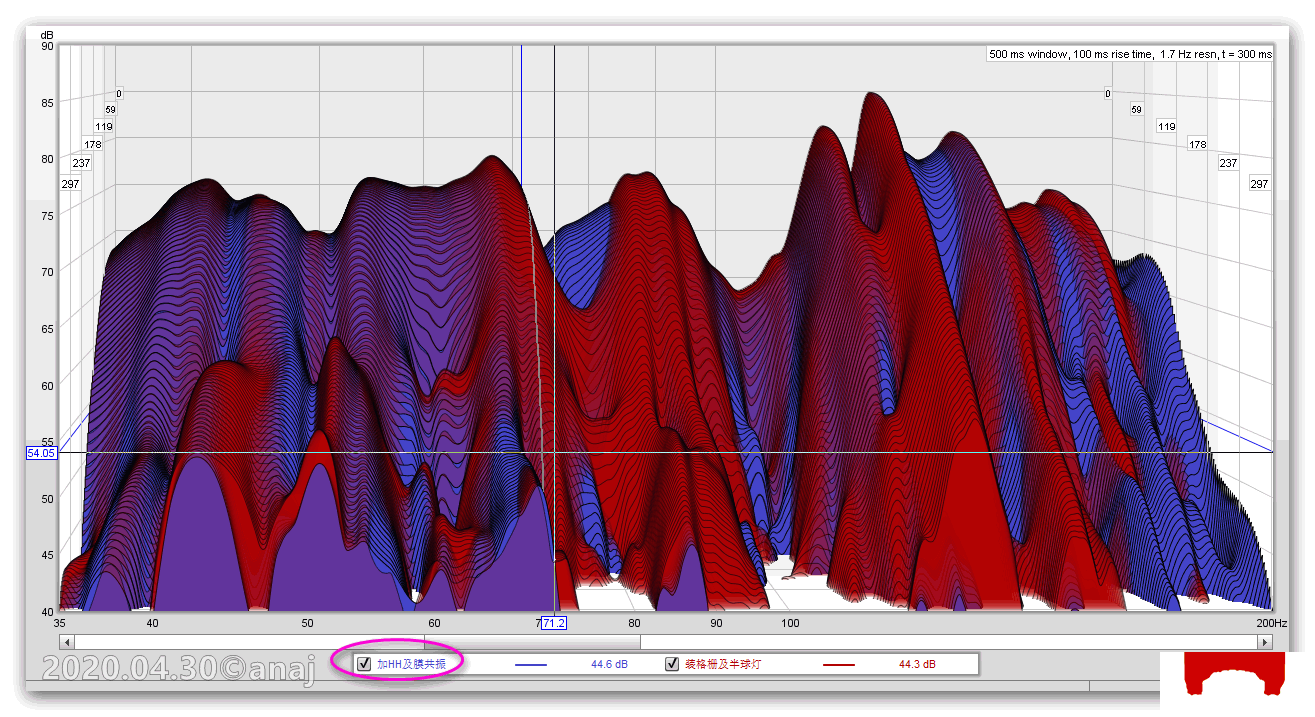Click the red trace line sample in legend
Viewport: 1315px width, 717px height.
pyautogui.click(x=839, y=664)
